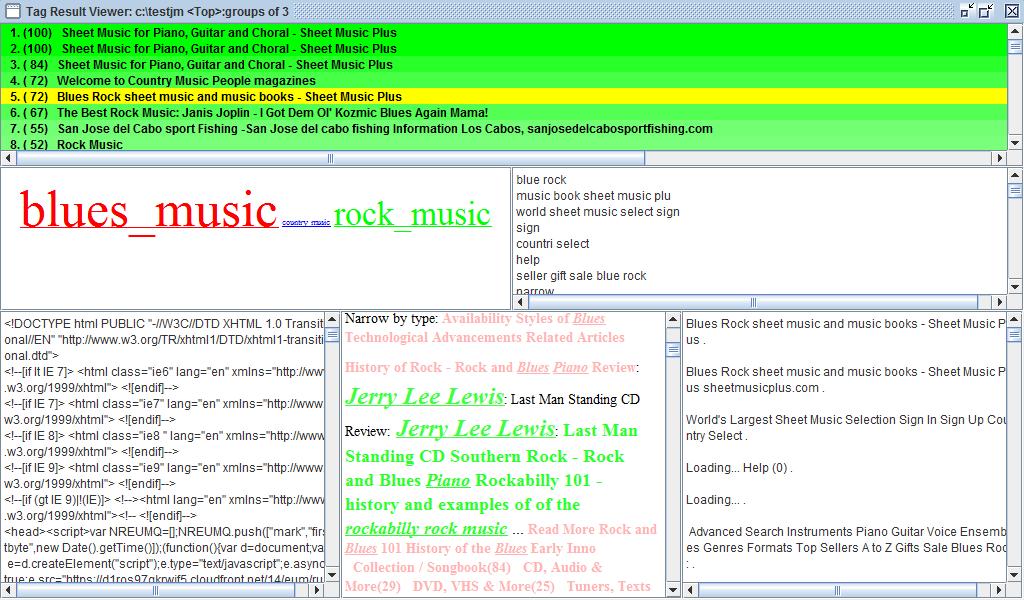
Task: Click the large red blues_music tag
Action: (x=149, y=210)
